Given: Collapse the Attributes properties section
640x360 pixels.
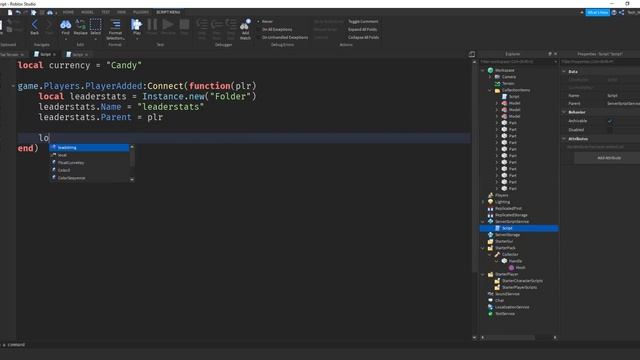Looking at the screenshot, I should pos(564,139).
